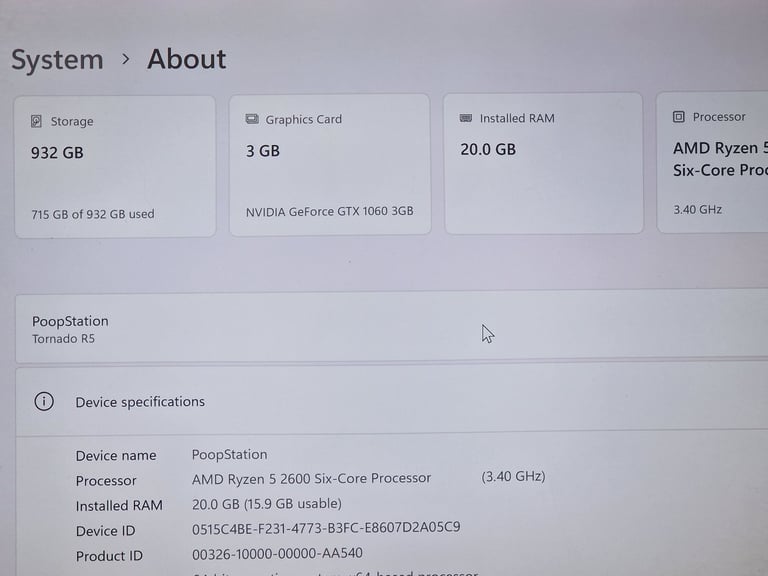Screen dimensions: 768x576
Task: Click the 'Product ID' label
Action: [x=109, y=556]
